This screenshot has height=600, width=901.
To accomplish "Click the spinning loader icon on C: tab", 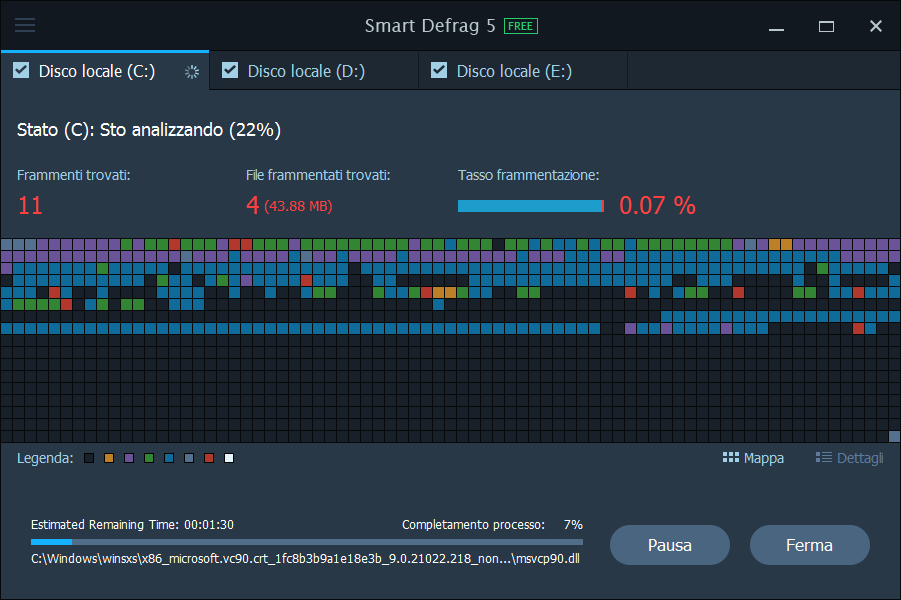I will [192, 71].
